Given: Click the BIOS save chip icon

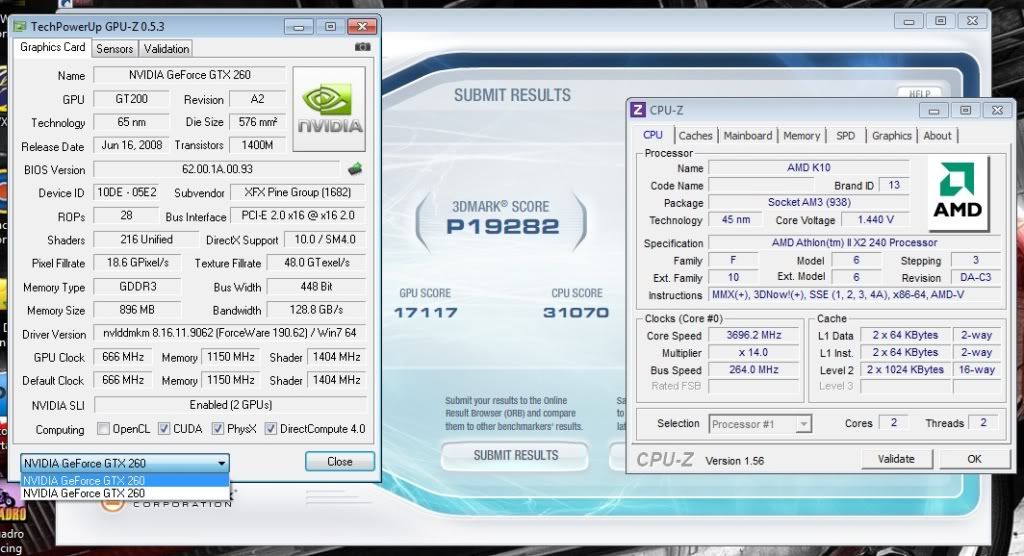Looking at the screenshot, I should coord(355,169).
